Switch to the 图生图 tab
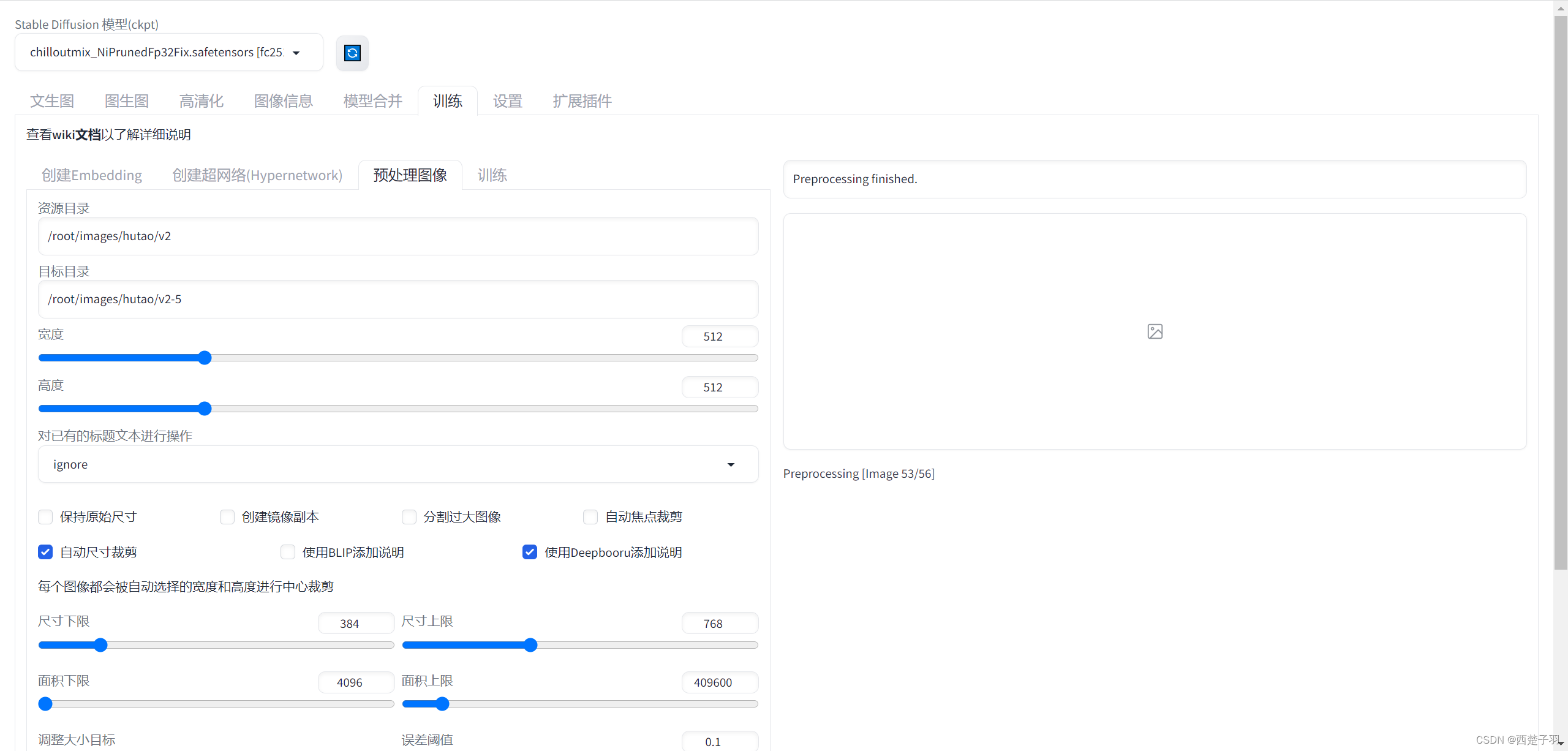The image size is (1568, 751). point(127,101)
